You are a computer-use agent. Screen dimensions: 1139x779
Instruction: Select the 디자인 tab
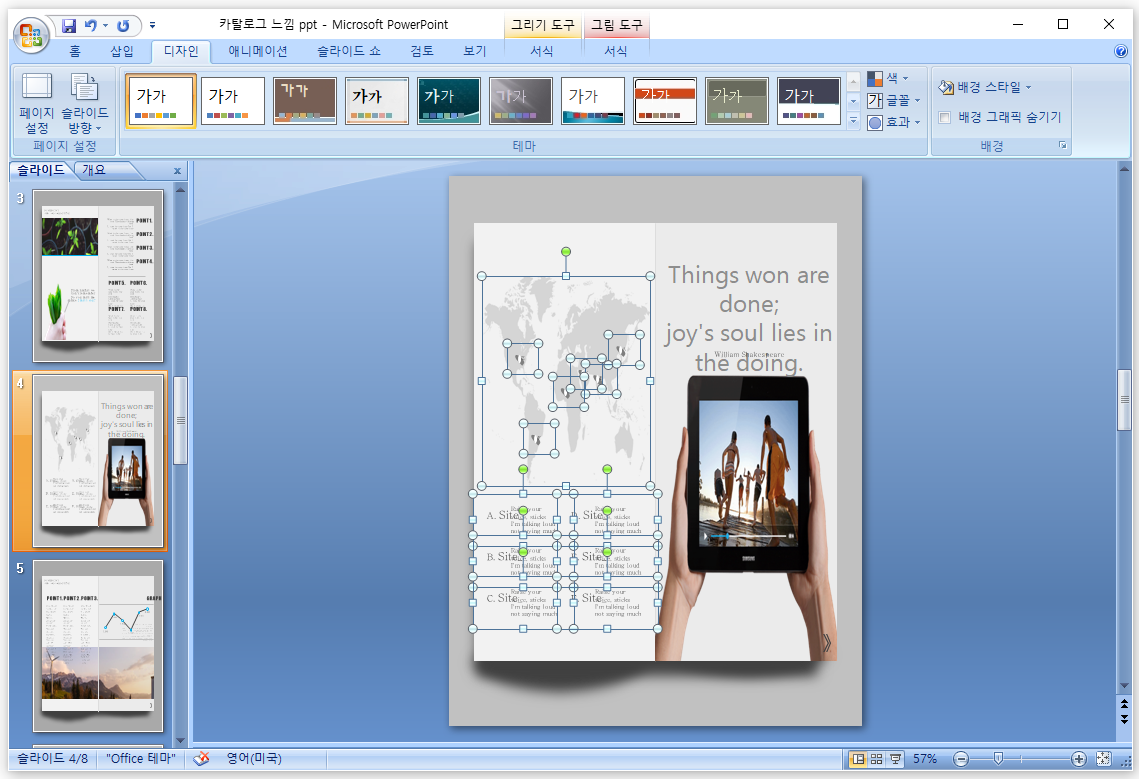tap(181, 51)
